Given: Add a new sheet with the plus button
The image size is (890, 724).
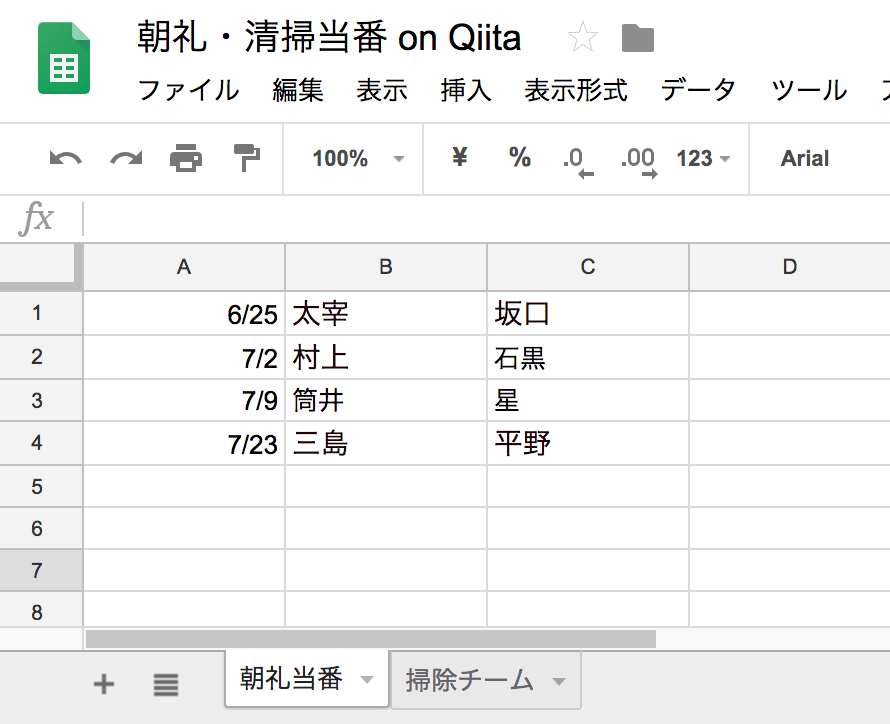Looking at the screenshot, I should (x=103, y=685).
